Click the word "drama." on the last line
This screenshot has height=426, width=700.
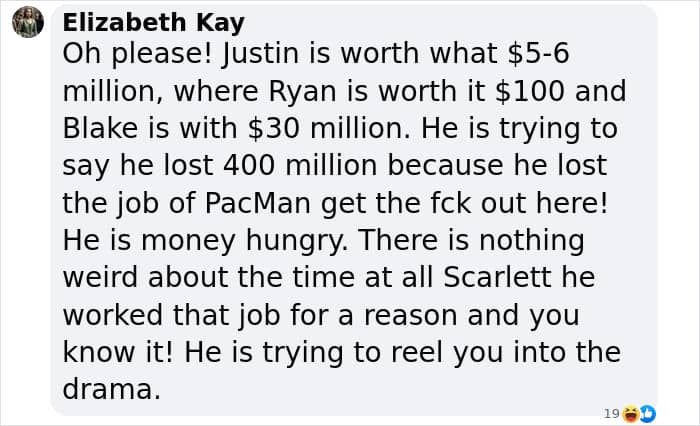point(111,389)
